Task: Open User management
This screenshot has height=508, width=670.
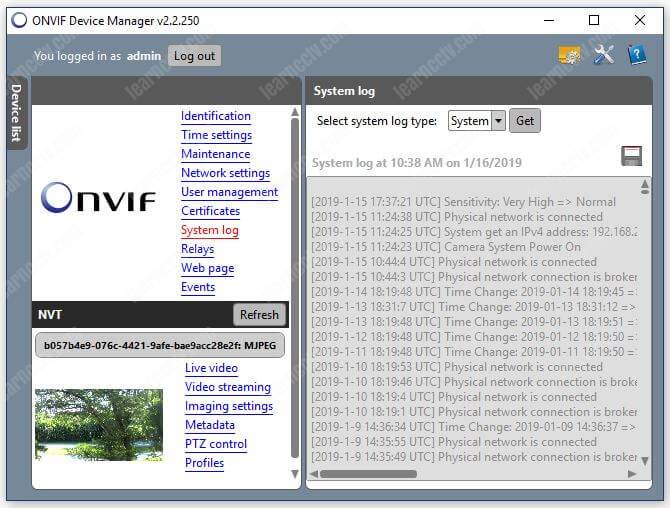Action: click(229, 192)
